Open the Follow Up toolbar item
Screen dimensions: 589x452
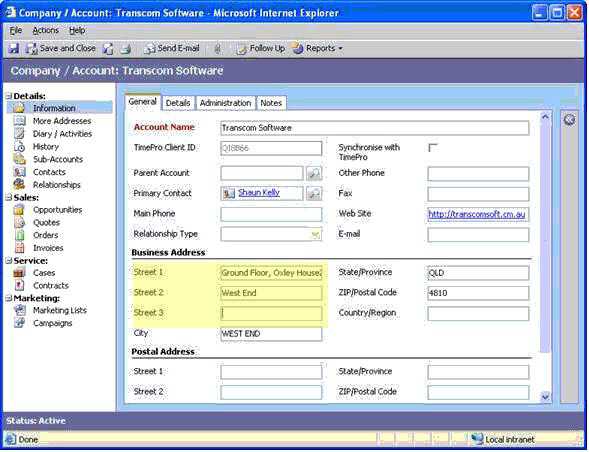click(x=260, y=48)
